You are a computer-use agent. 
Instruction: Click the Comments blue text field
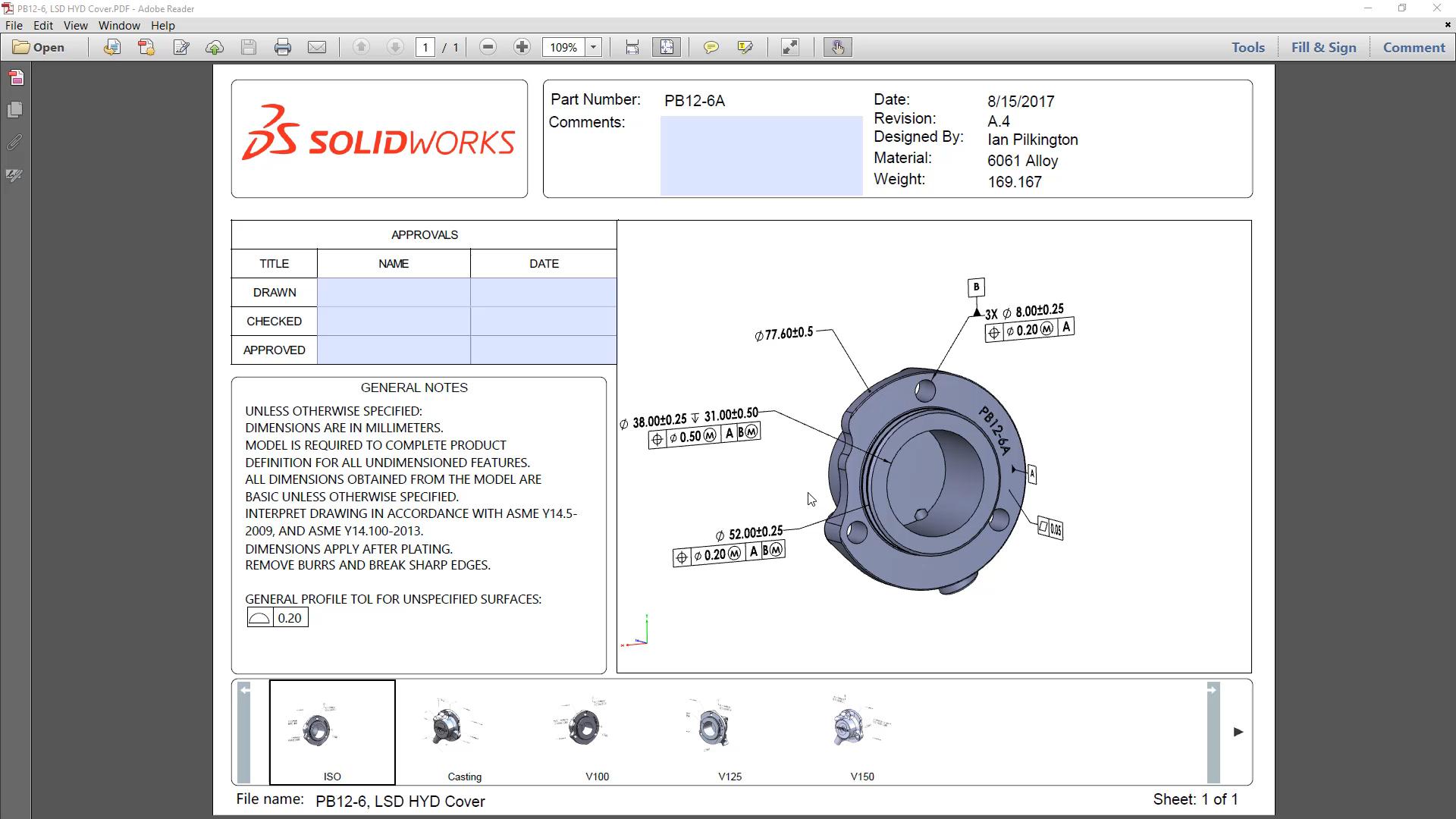(x=761, y=155)
